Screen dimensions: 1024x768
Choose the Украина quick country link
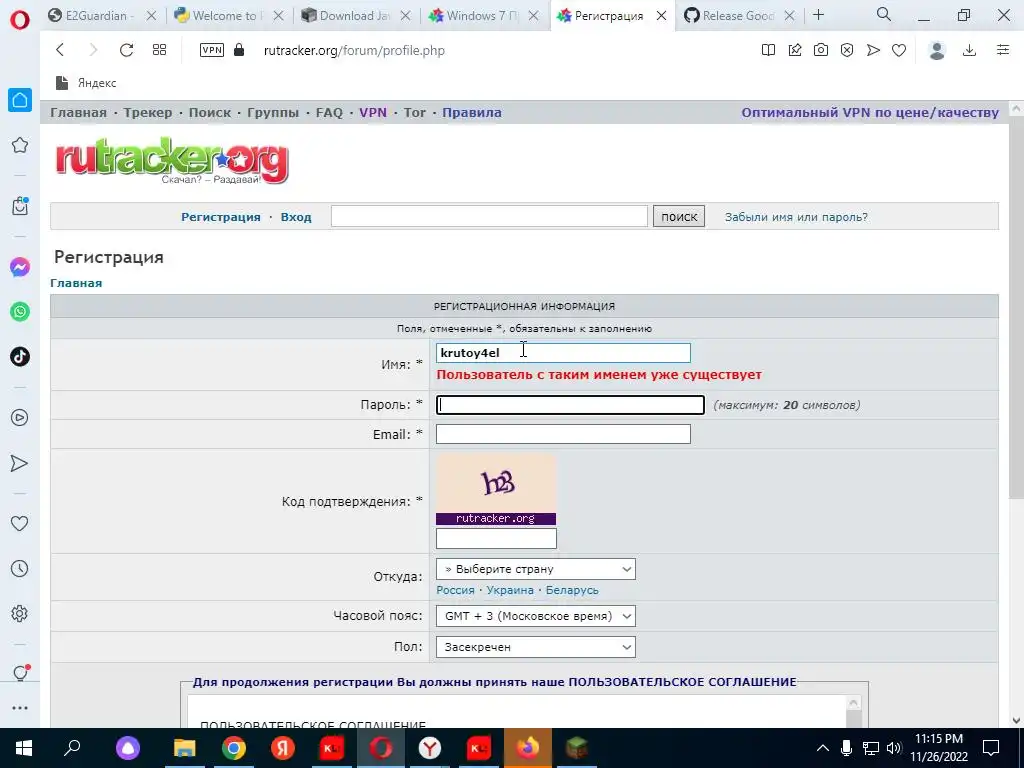510,590
